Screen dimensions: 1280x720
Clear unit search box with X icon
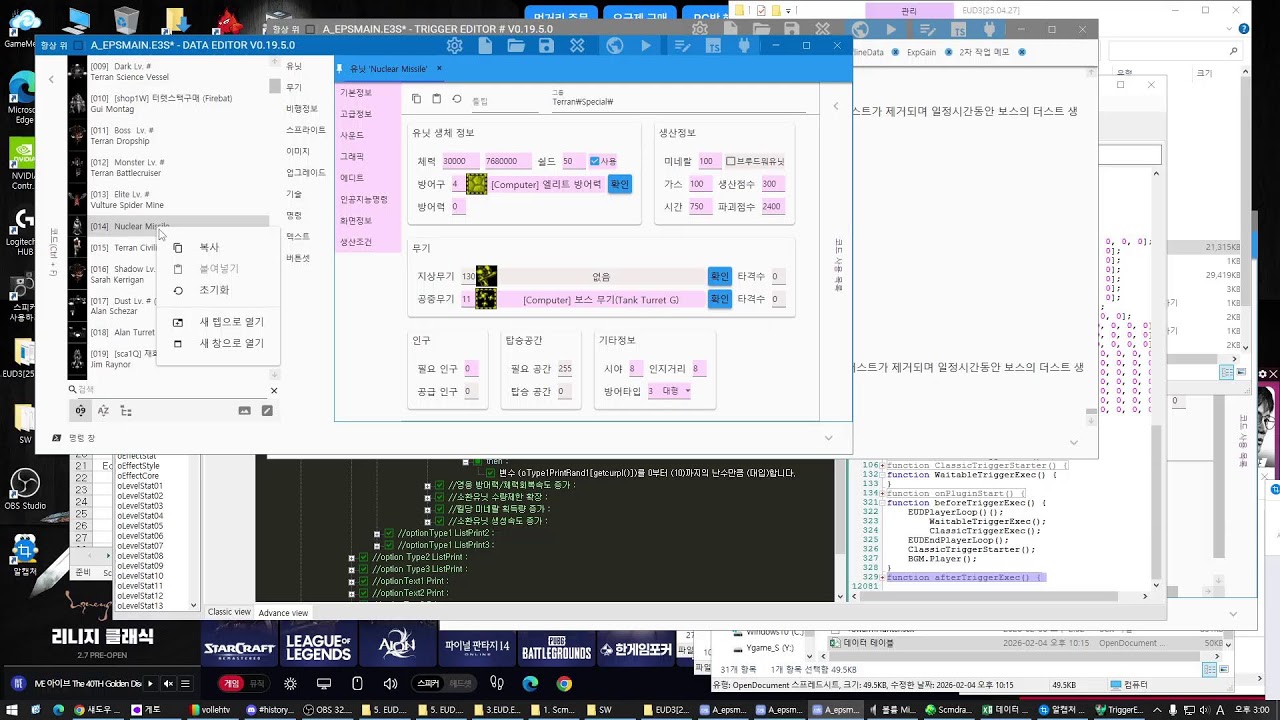(x=274, y=390)
